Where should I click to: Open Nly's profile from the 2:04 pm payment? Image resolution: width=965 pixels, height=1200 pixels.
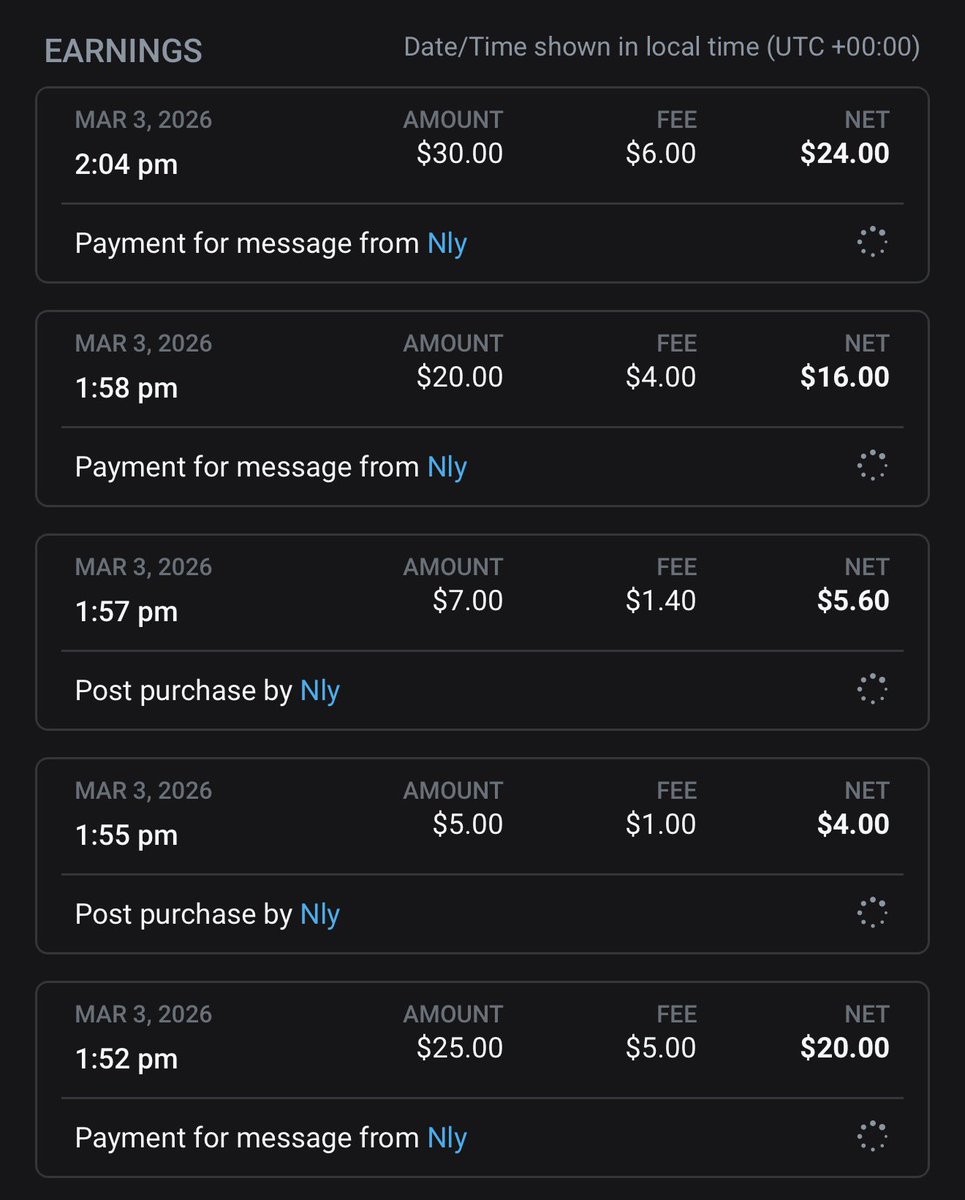(447, 243)
